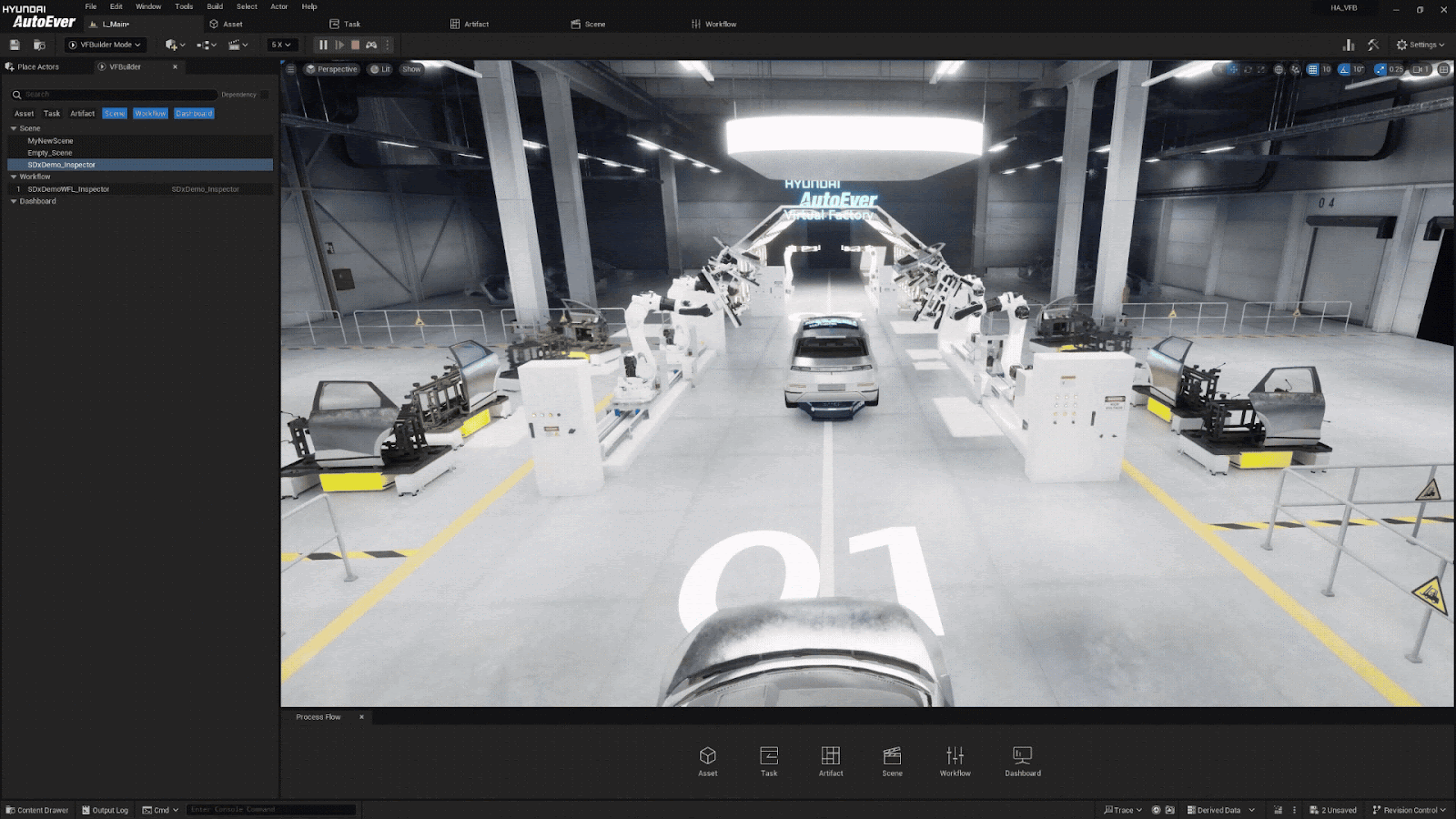
Task: Stop the running simulation
Action: 355,45
